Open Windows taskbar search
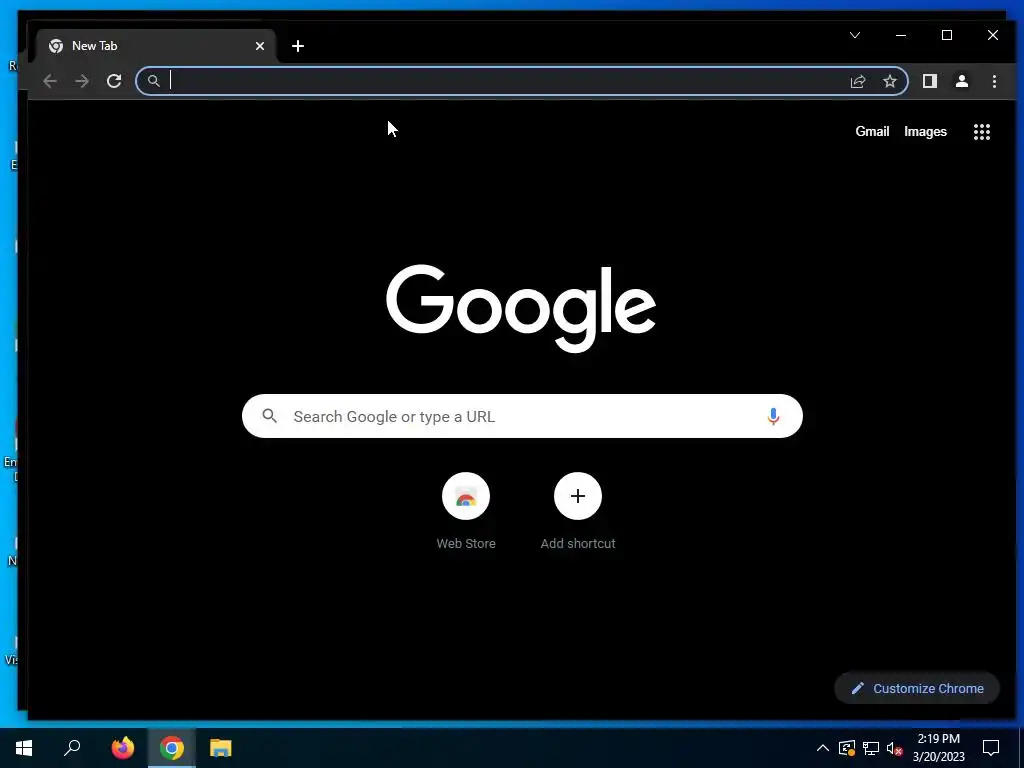The width and height of the screenshot is (1024, 768). pyautogui.click(x=72, y=748)
